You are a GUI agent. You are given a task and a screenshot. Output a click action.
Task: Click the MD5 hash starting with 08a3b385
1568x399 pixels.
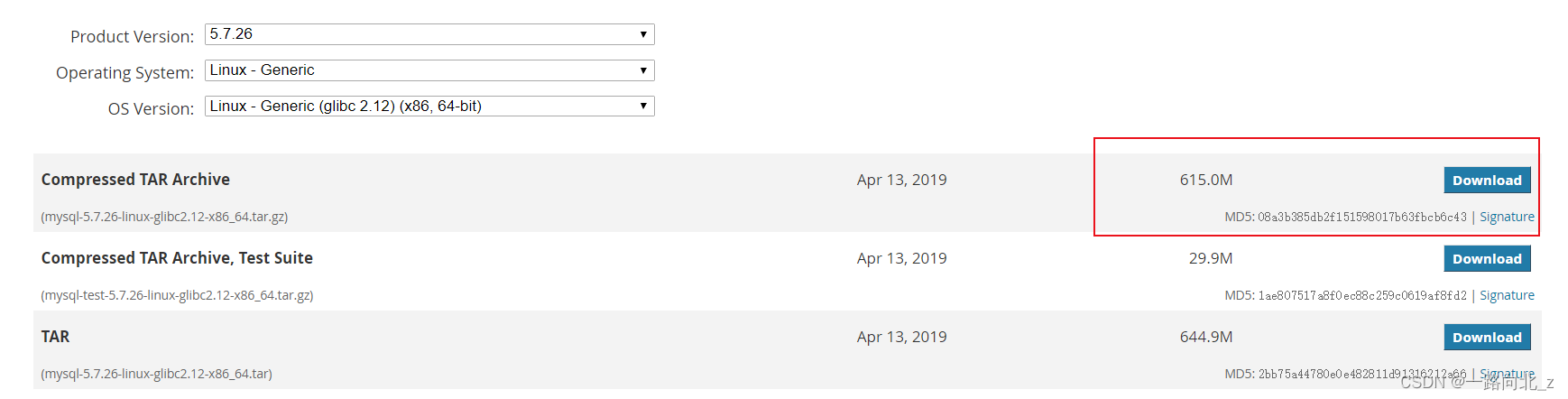tap(1362, 217)
